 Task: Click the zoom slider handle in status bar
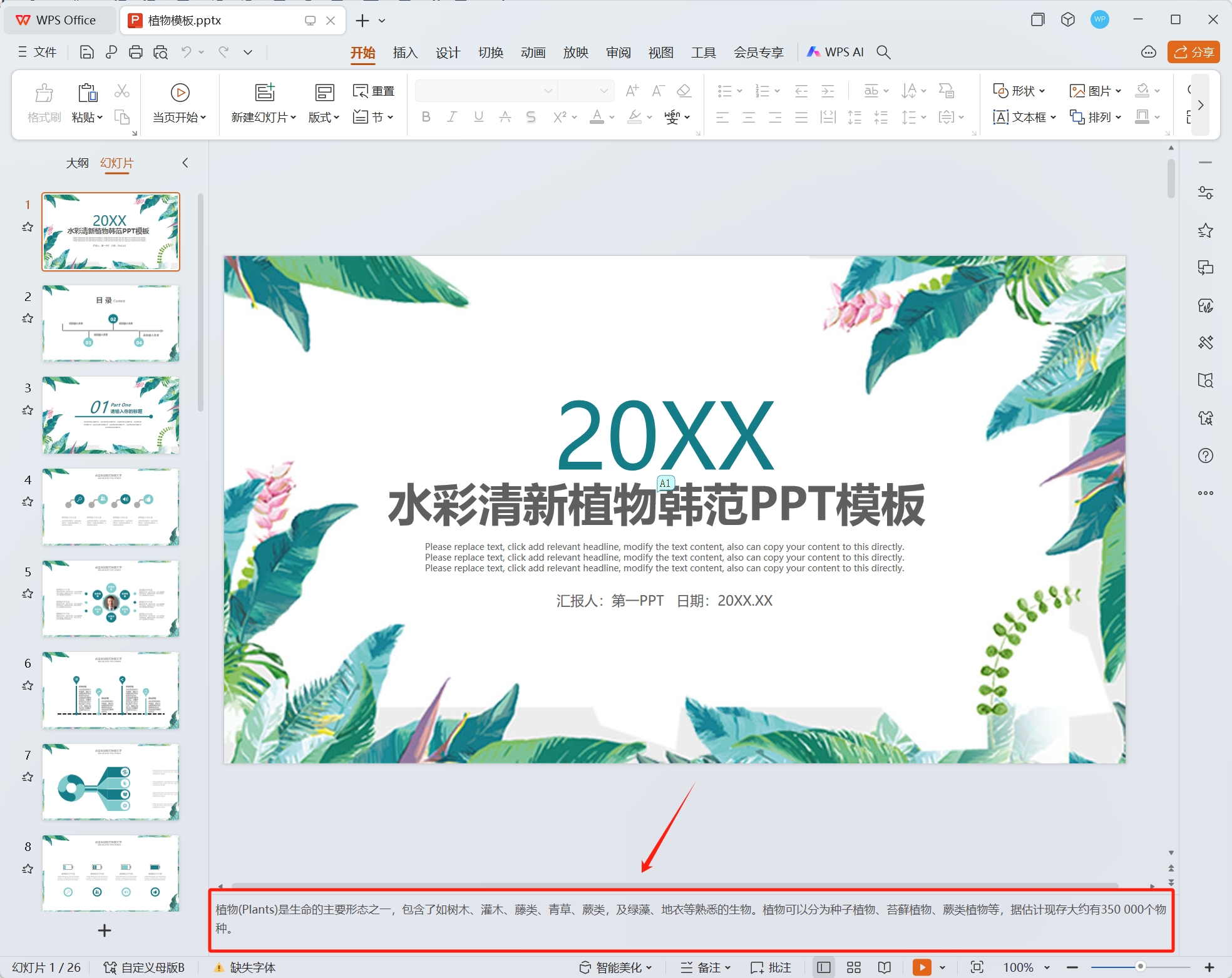click(x=1140, y=967)
